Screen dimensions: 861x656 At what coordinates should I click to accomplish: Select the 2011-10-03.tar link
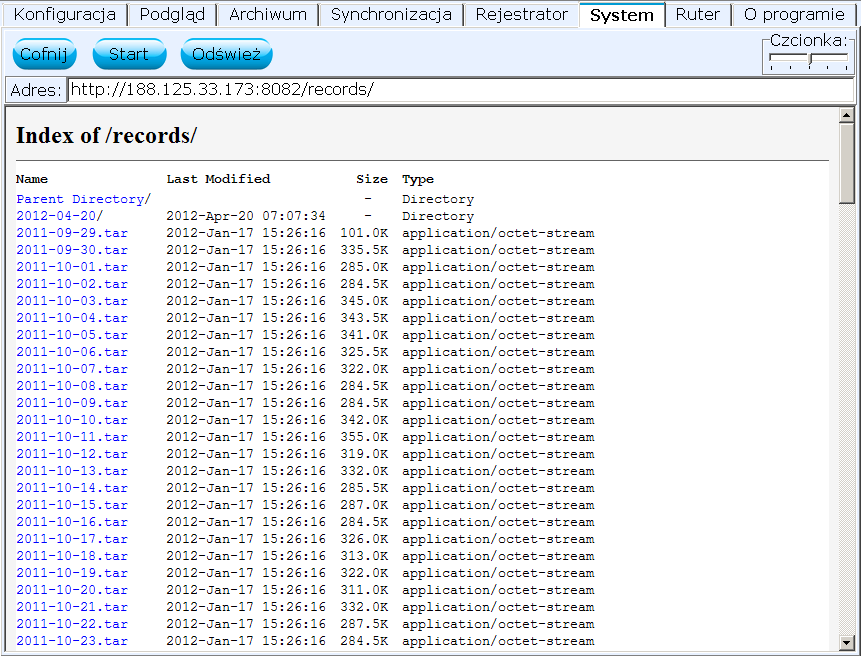pyautogui.click(x=72, y=301)
